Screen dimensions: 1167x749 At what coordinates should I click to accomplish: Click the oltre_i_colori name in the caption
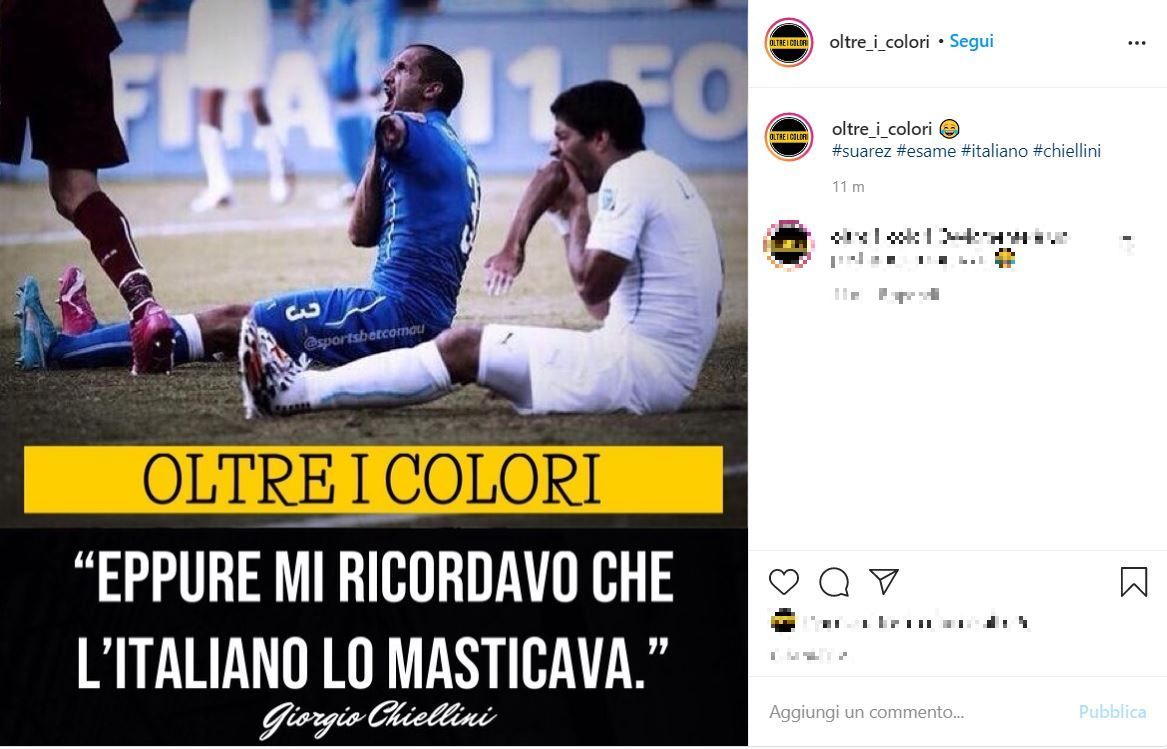coord(882,129)
